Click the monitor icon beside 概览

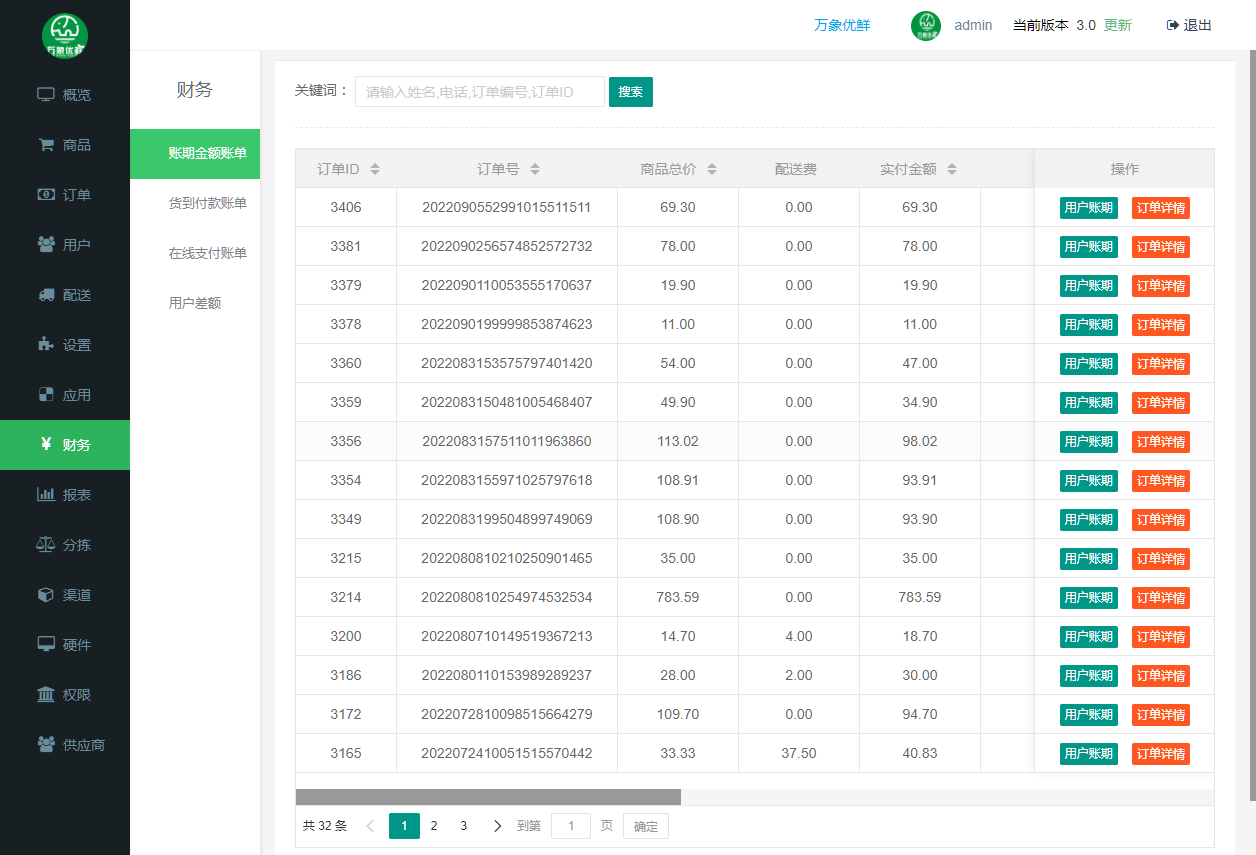coord(46,95)
